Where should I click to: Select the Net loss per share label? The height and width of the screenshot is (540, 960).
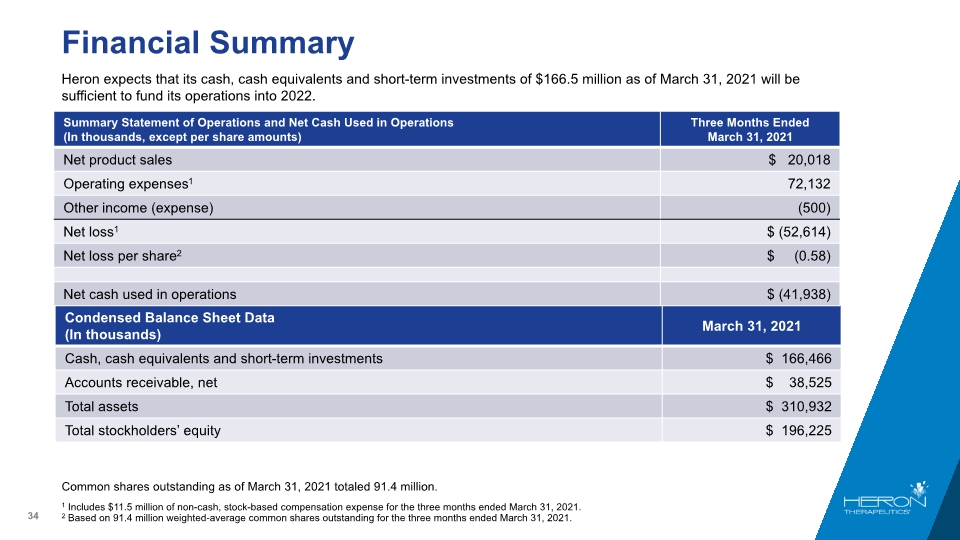122,256
